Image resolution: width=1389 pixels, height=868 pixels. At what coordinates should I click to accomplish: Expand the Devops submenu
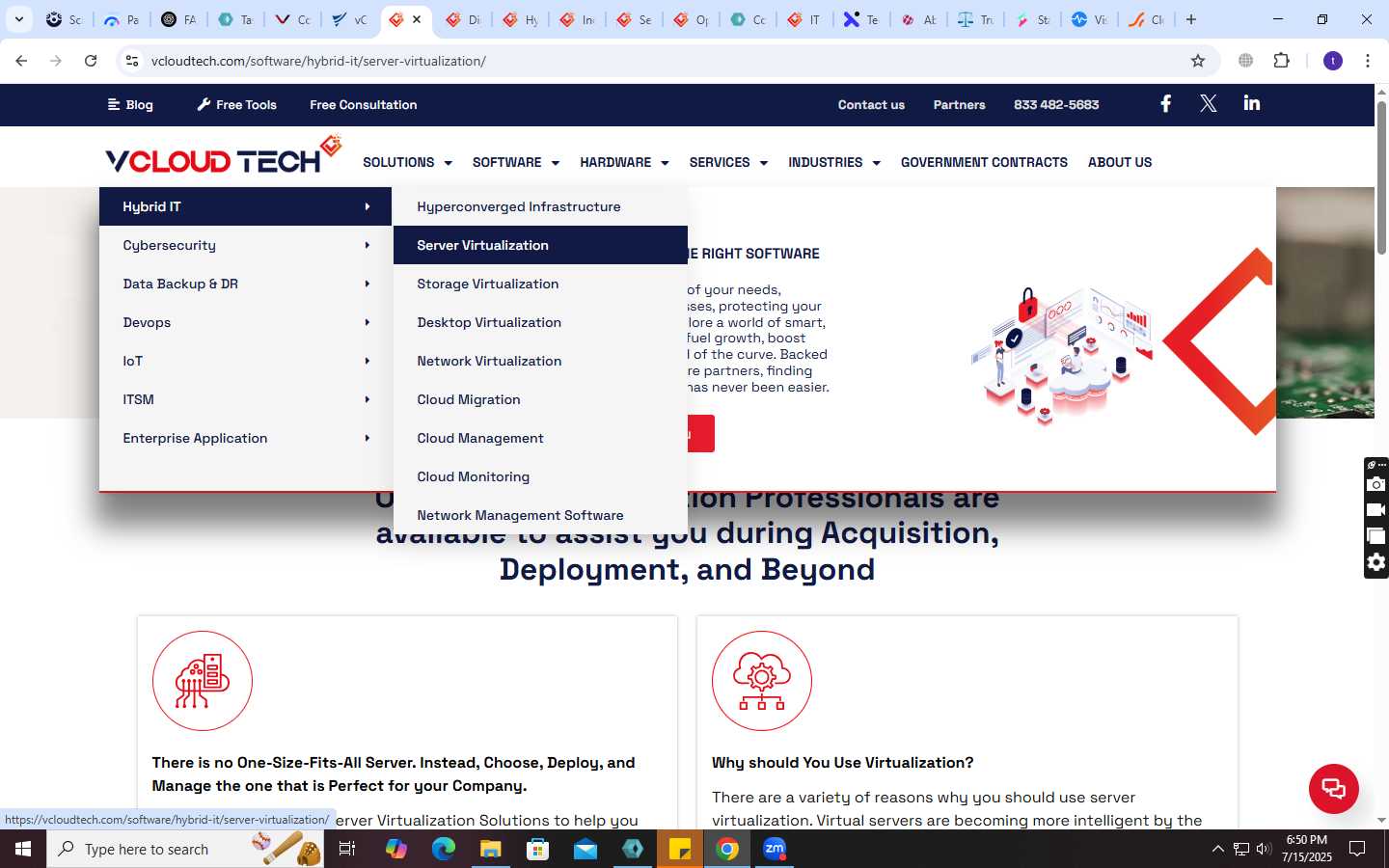245,322
